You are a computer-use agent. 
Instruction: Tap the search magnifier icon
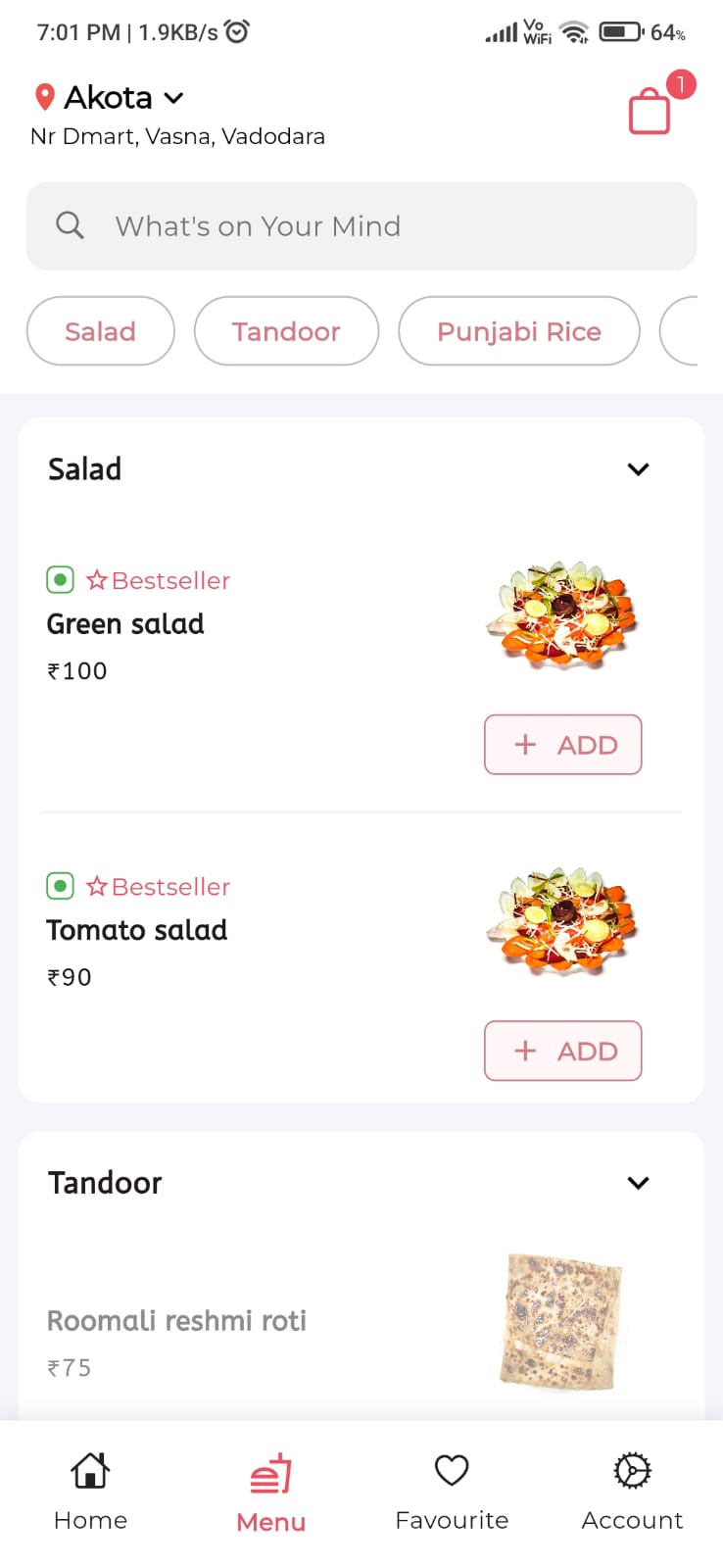coord(70,225)
